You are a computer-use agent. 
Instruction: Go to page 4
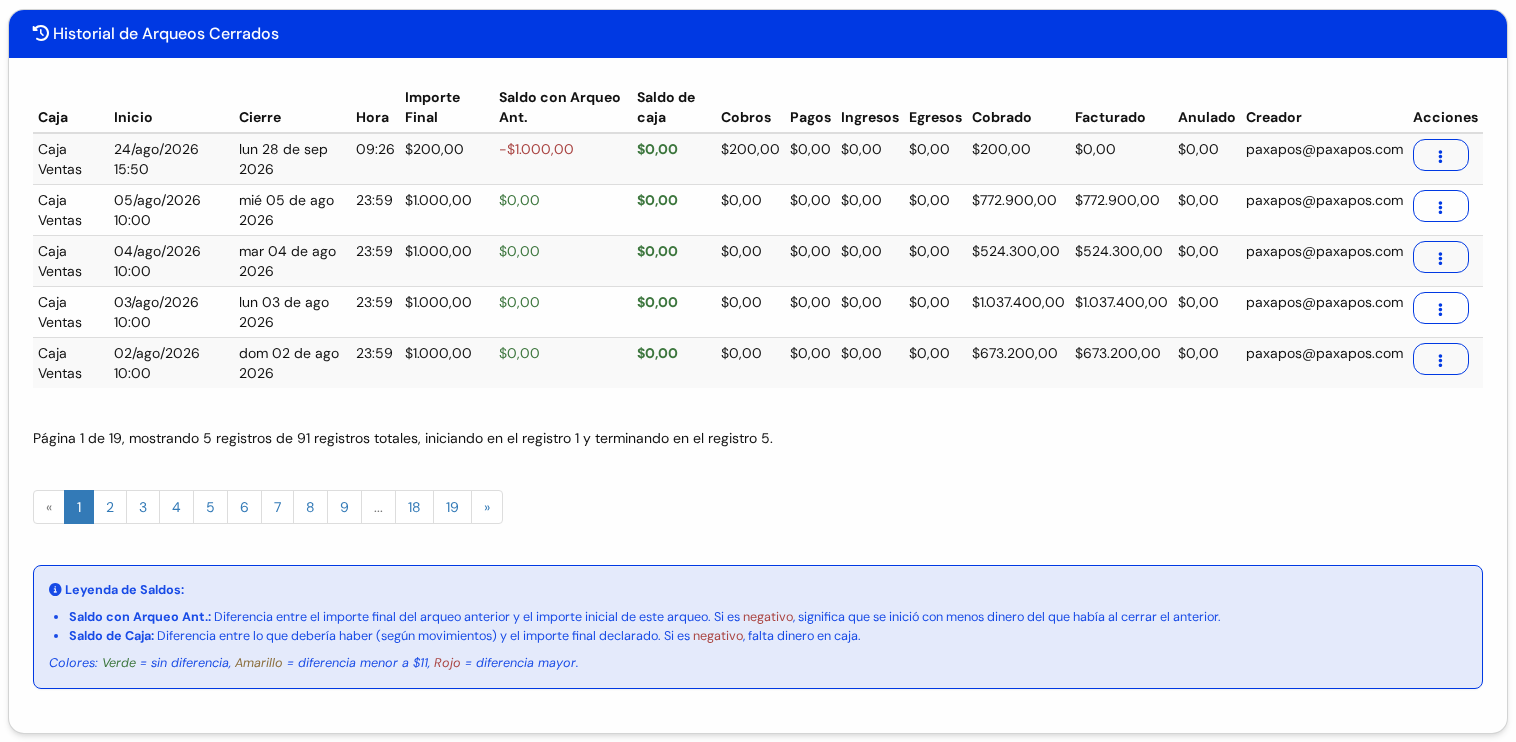pos(176,507)
